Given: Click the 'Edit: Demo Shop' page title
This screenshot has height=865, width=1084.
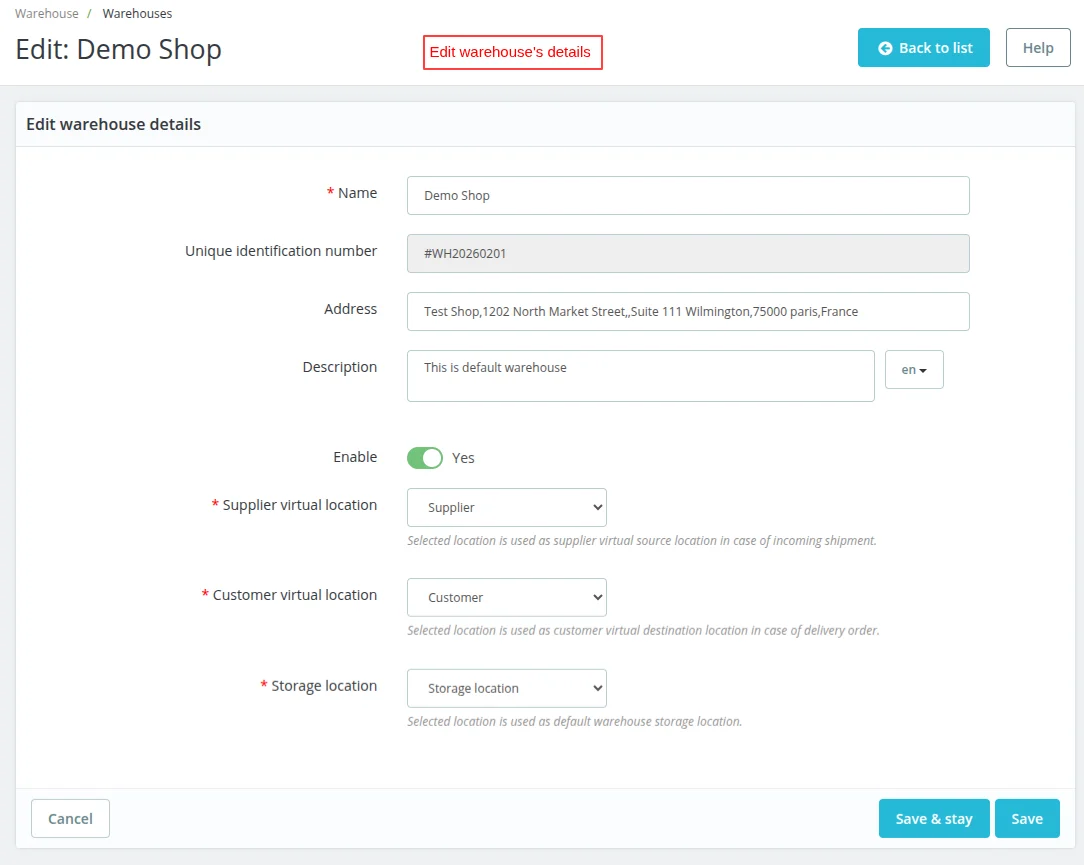Looking at the screenshot, I should (119, 50).
